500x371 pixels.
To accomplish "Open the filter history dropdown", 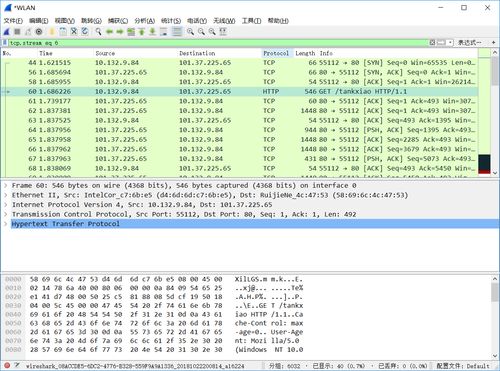I will coord(450,43).
